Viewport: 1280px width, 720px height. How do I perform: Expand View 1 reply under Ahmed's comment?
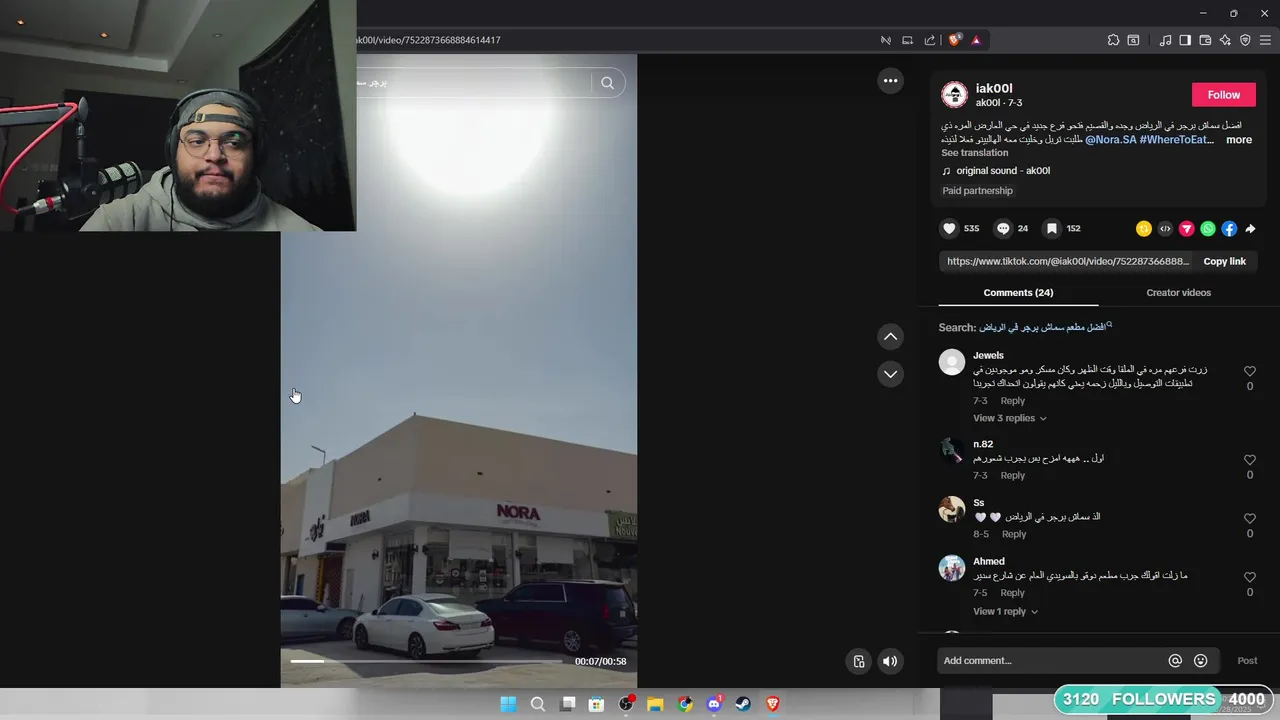click(1005, 611)
